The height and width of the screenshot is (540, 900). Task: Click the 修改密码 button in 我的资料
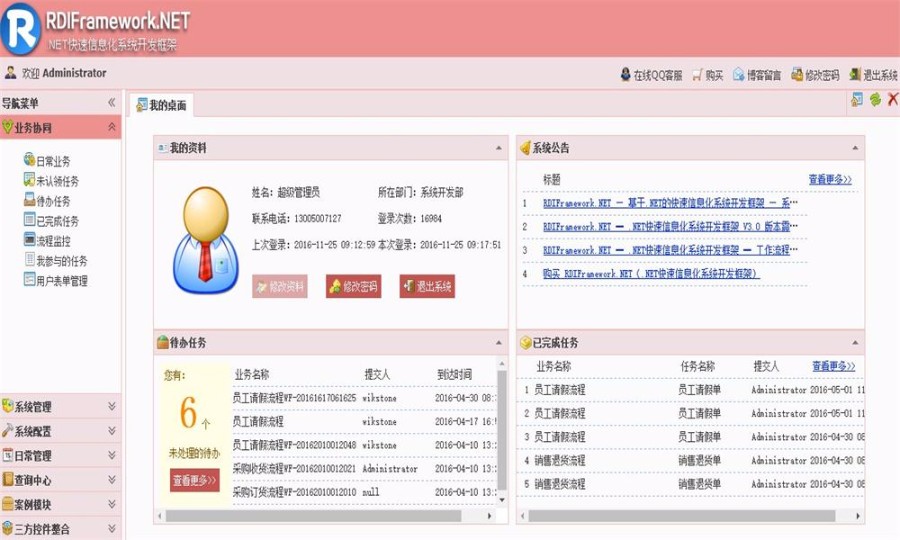coord(354,286)
